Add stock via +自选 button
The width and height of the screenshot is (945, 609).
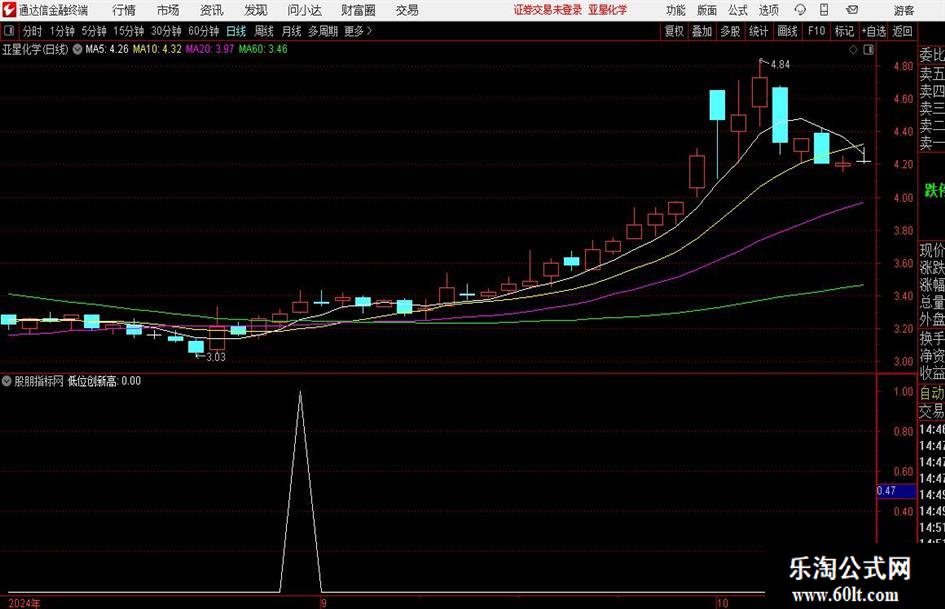874,31
